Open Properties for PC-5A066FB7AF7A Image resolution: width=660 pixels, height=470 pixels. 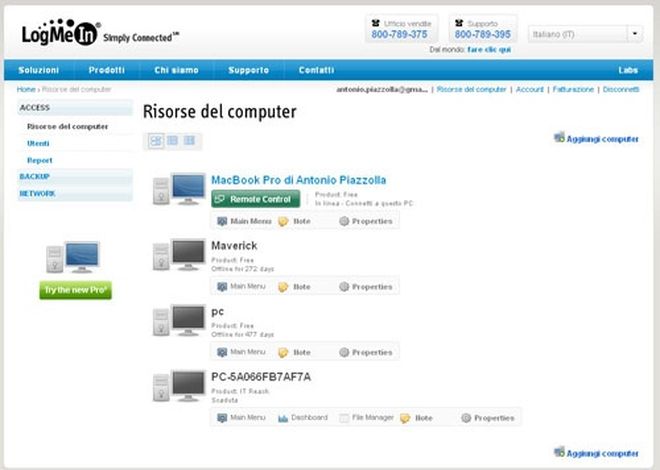pos(488,418)
